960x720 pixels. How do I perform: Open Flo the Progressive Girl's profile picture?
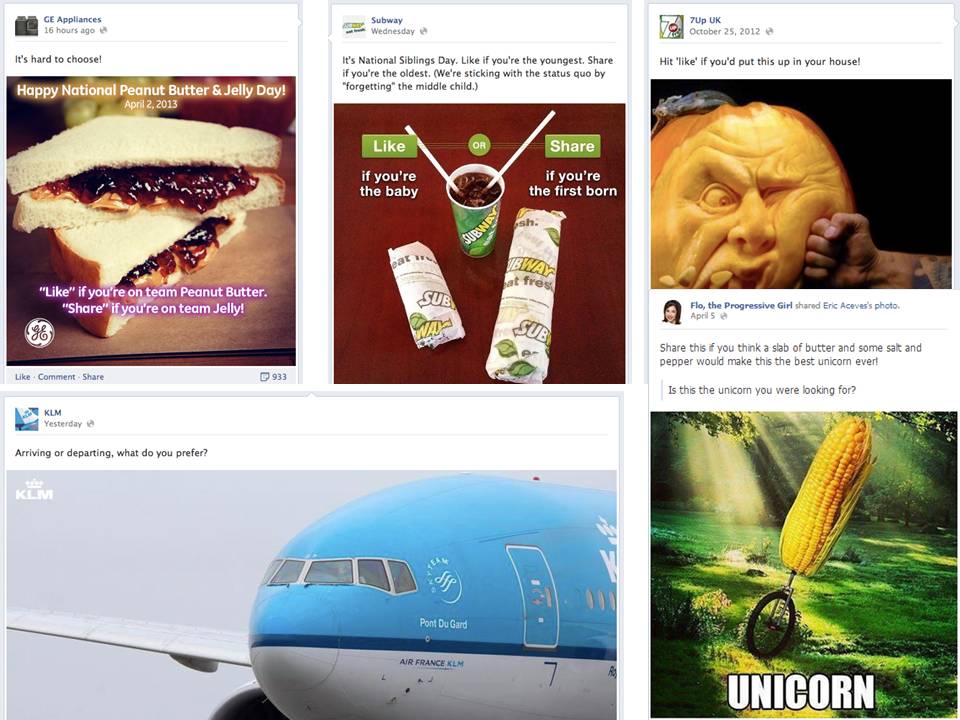[x=672, y=312]
